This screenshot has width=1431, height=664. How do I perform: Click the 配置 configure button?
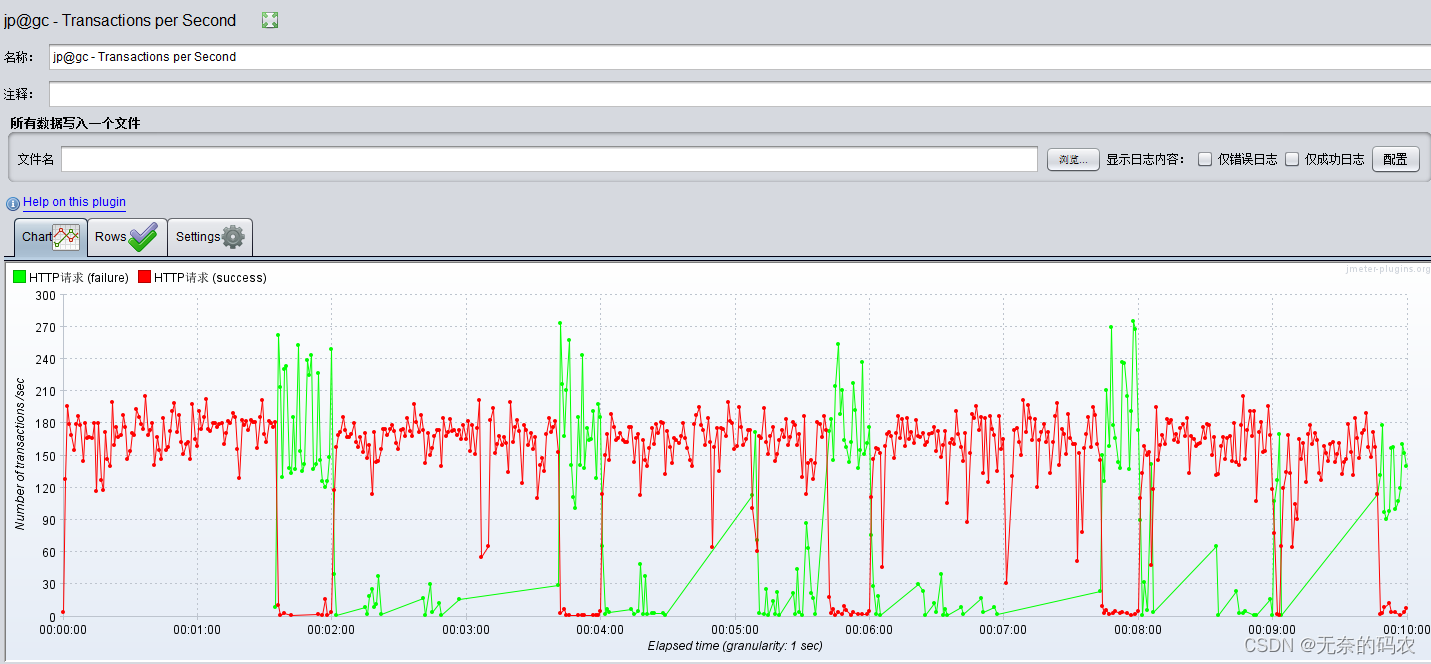pos(1395,159)
